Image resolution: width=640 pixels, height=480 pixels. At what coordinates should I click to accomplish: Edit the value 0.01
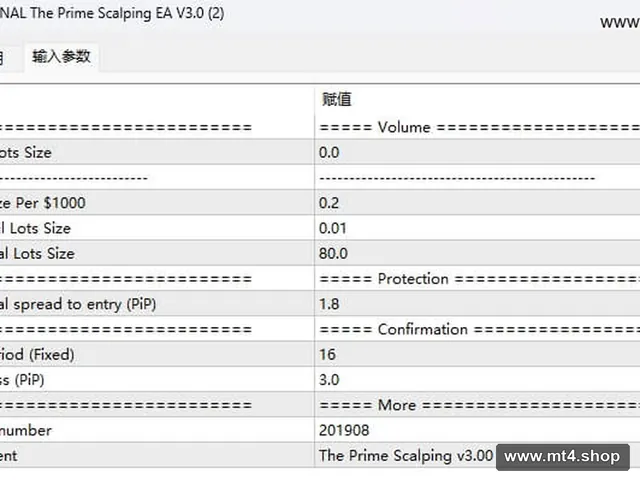(x=477, y=228)
